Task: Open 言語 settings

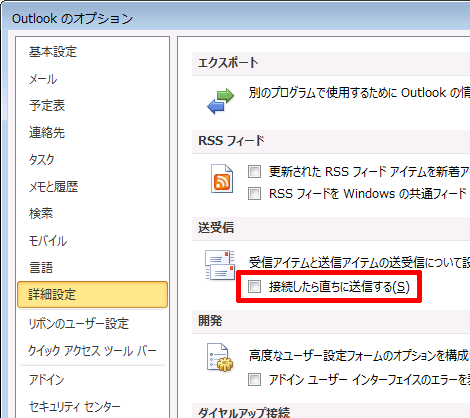Action: coord(92,267)
